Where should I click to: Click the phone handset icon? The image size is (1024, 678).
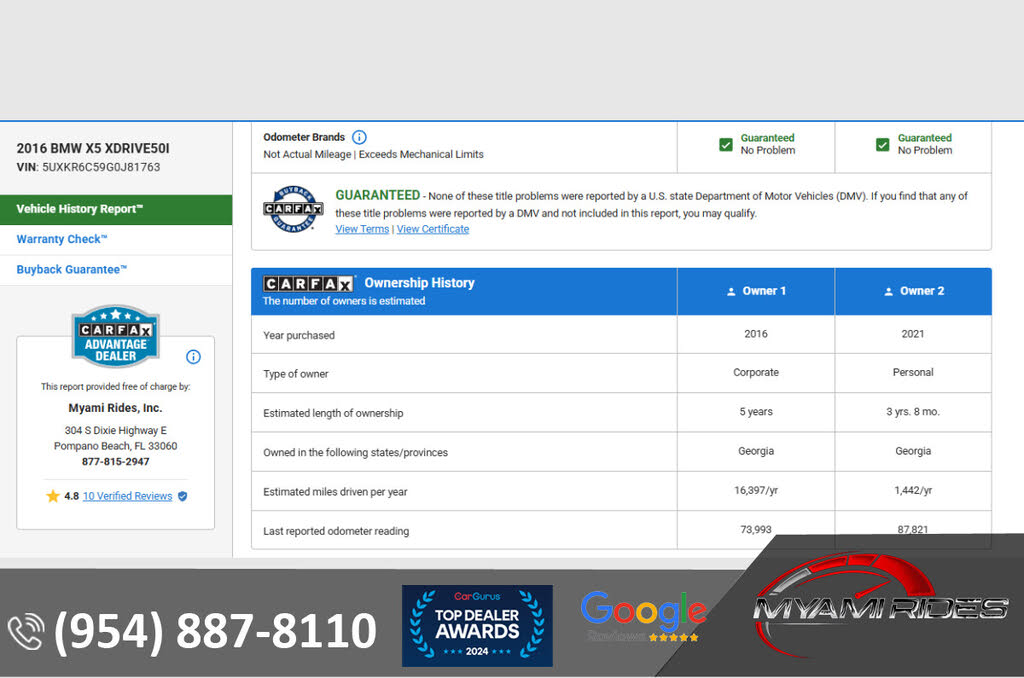26,632
